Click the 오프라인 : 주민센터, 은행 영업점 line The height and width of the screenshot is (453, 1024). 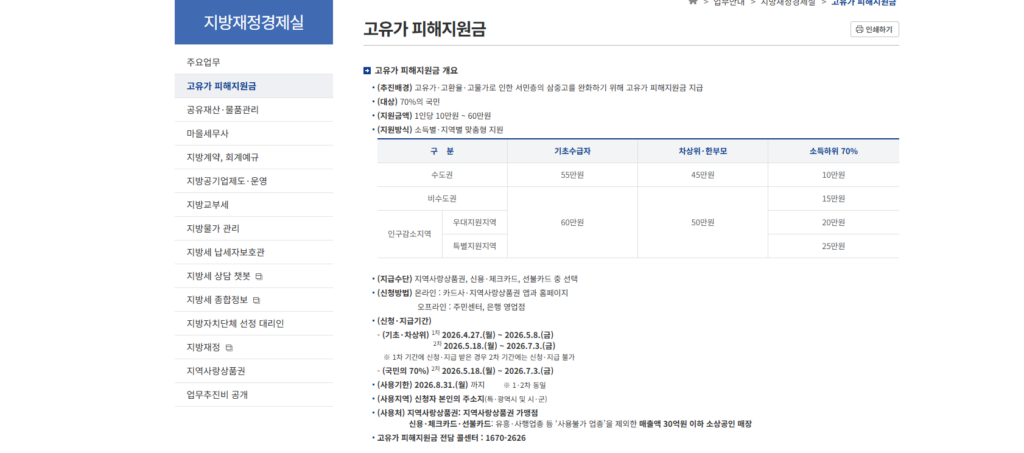click(472, 307)
